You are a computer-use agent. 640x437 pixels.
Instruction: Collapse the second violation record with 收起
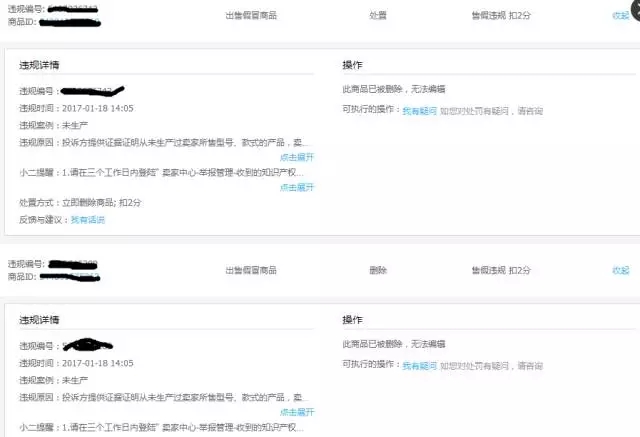[x=620, y=270]
